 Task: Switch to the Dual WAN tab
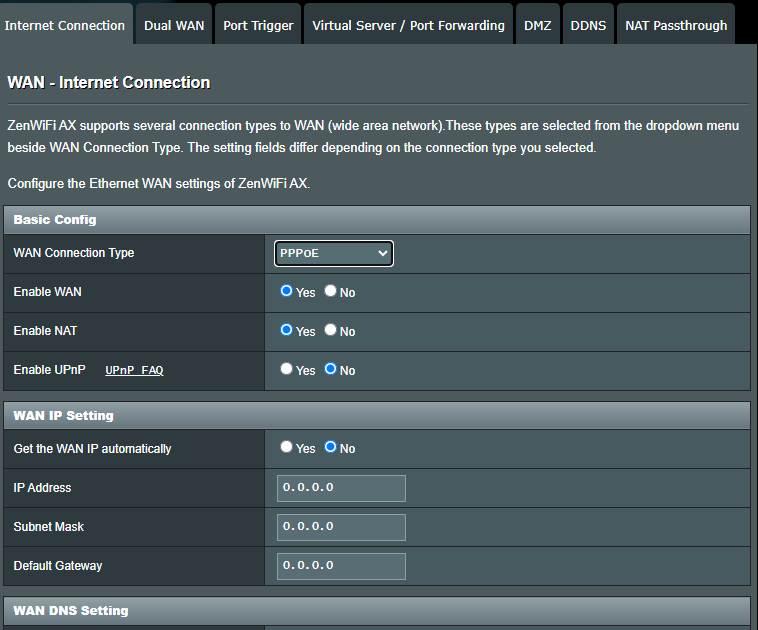point(174,25)
